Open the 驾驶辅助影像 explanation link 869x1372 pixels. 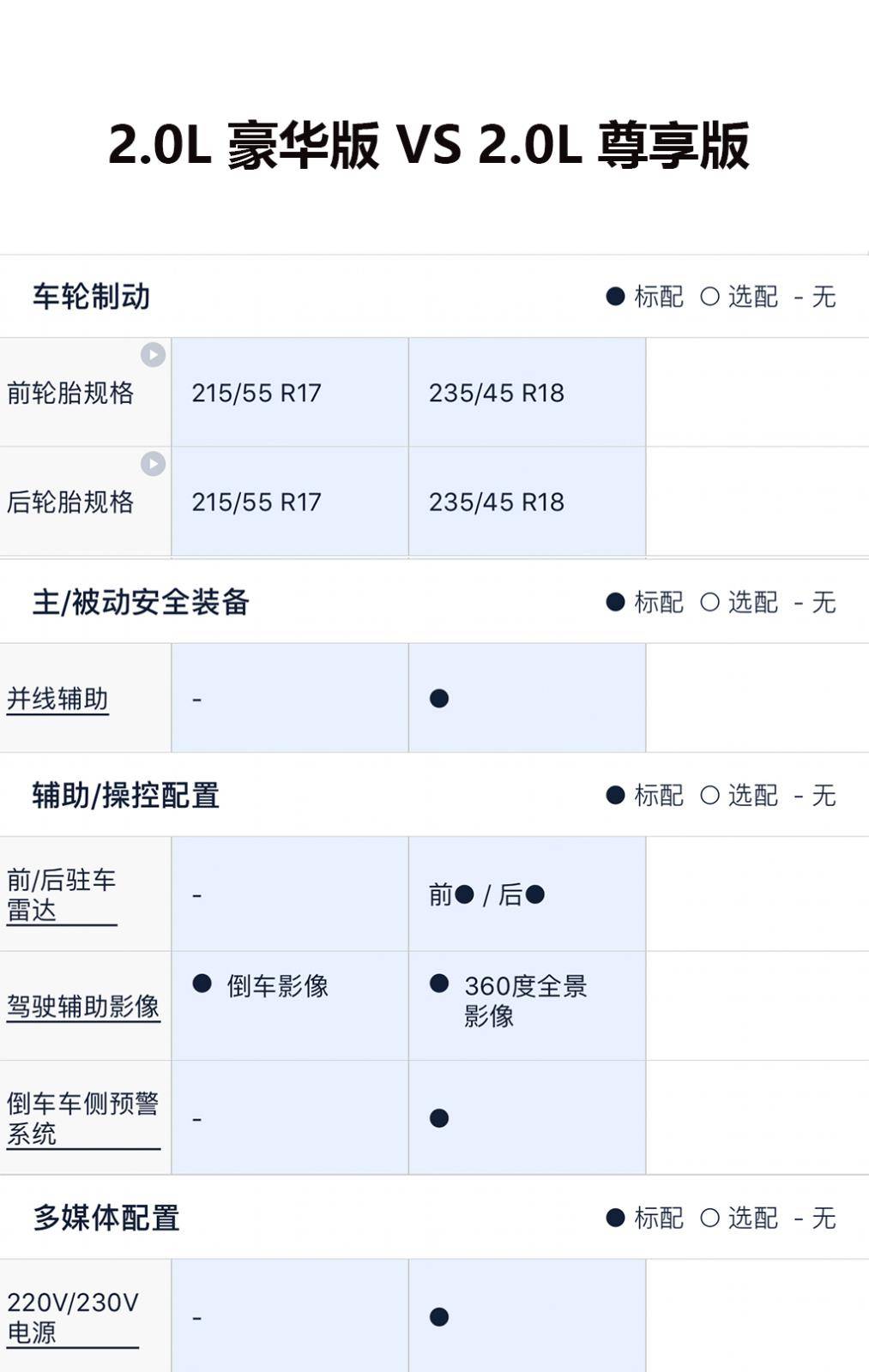(83, 1006)
